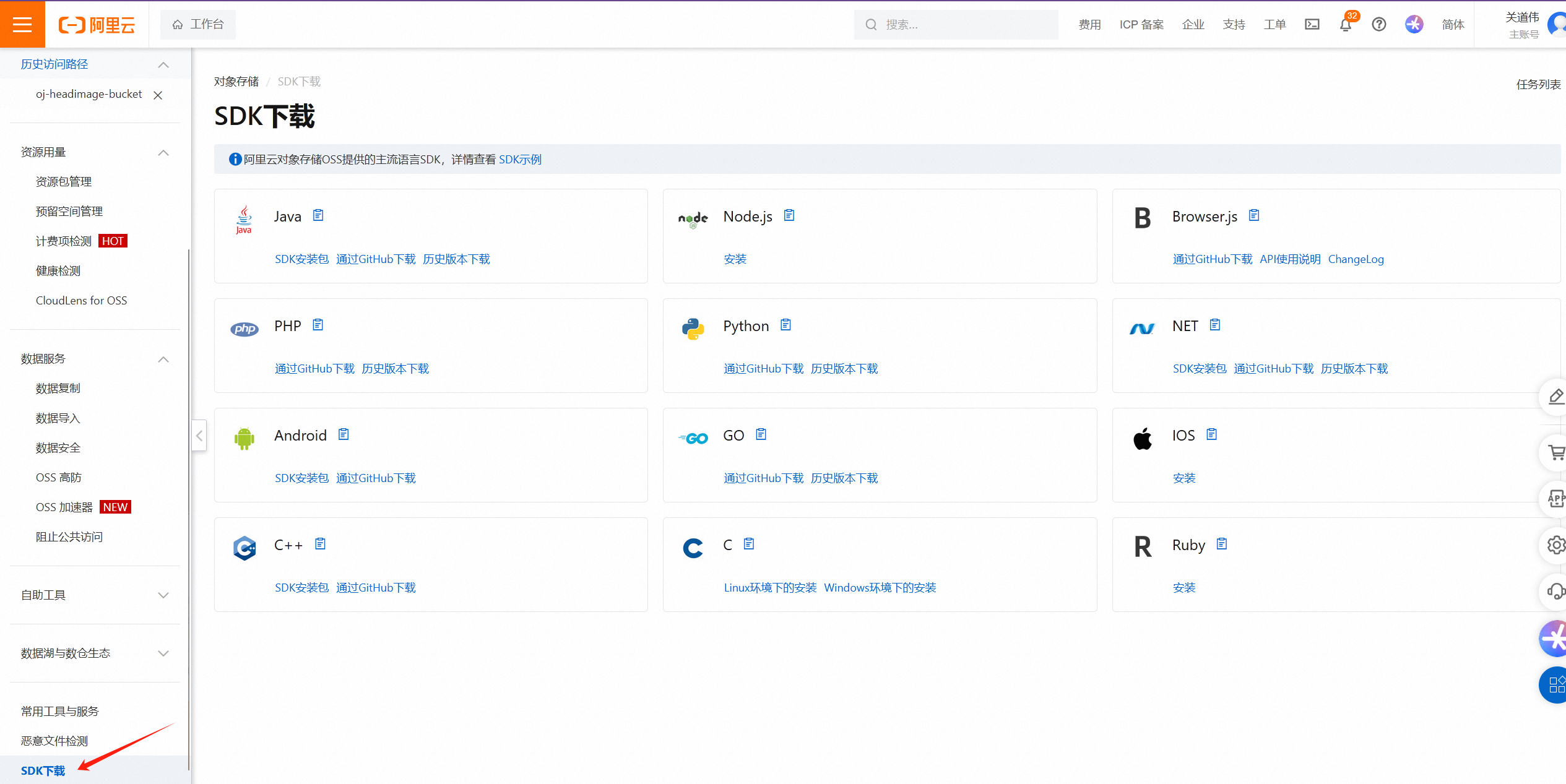Viewport: 1566px width, 784px height.
Task: Open CloudLens for OSS in sidebar
Action: 81,301
